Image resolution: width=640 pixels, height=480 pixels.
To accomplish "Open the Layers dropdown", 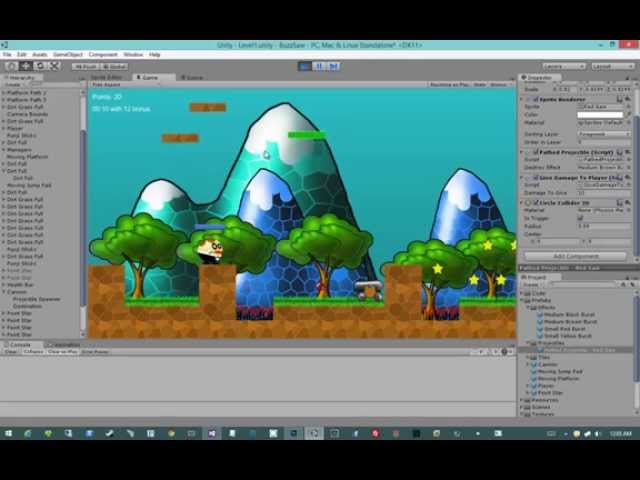I will point(564,66).
